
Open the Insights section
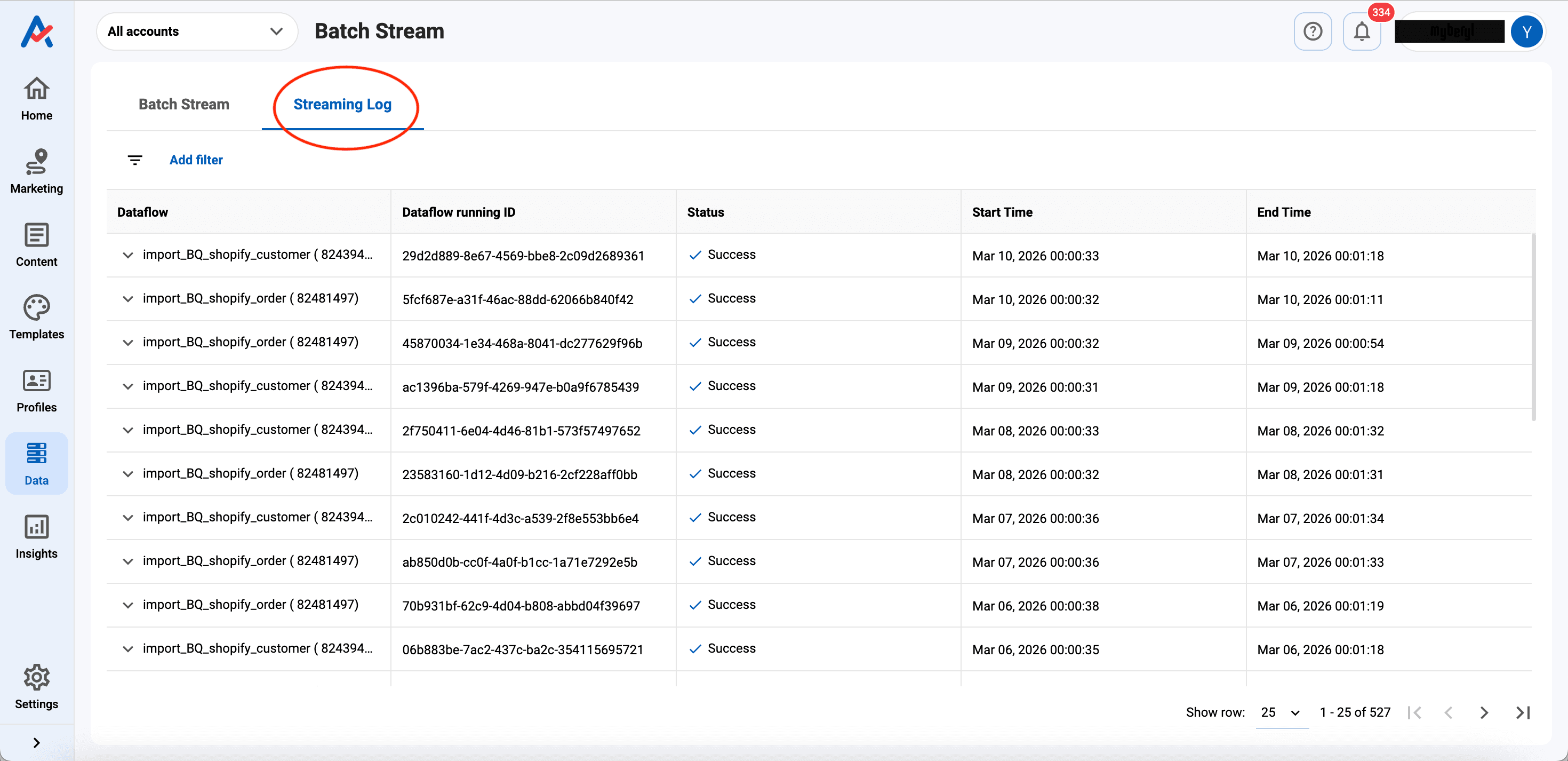click(36, 537)
